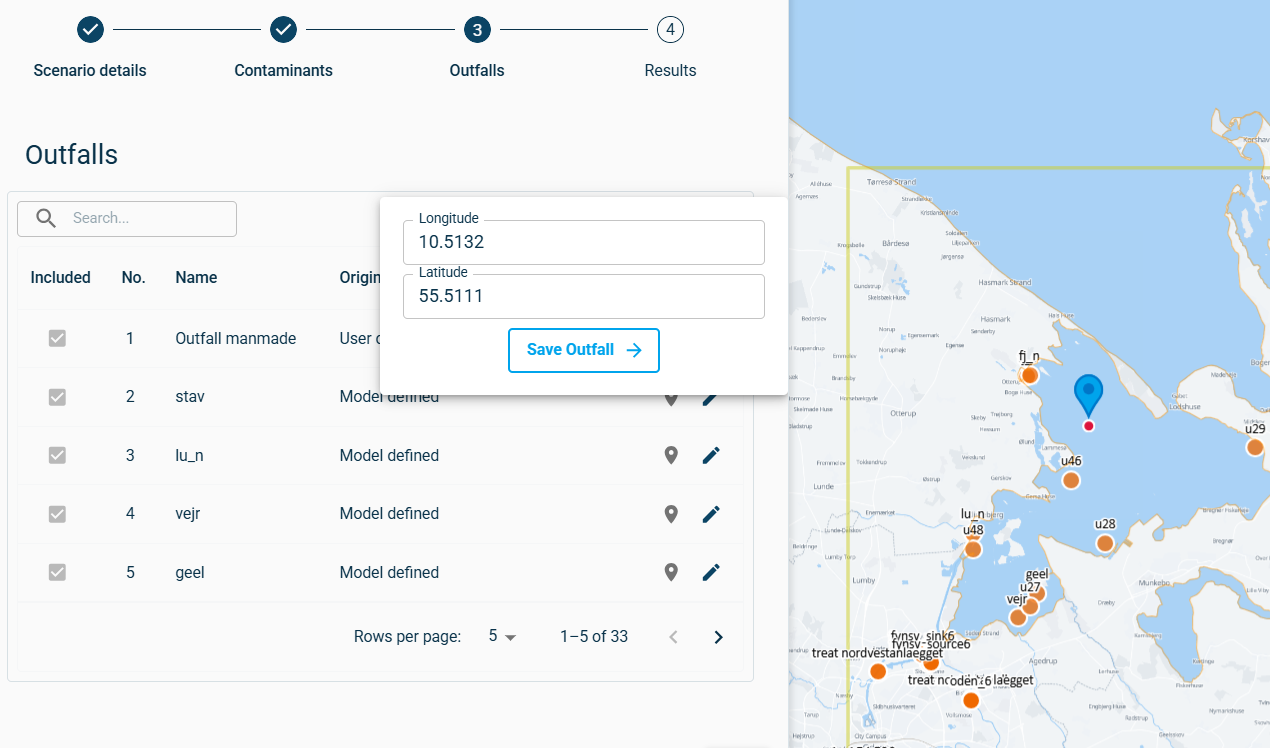This screenshot has height=748, width=1270.
Task: Click the Longitude input field
Action: click(584, 242)
